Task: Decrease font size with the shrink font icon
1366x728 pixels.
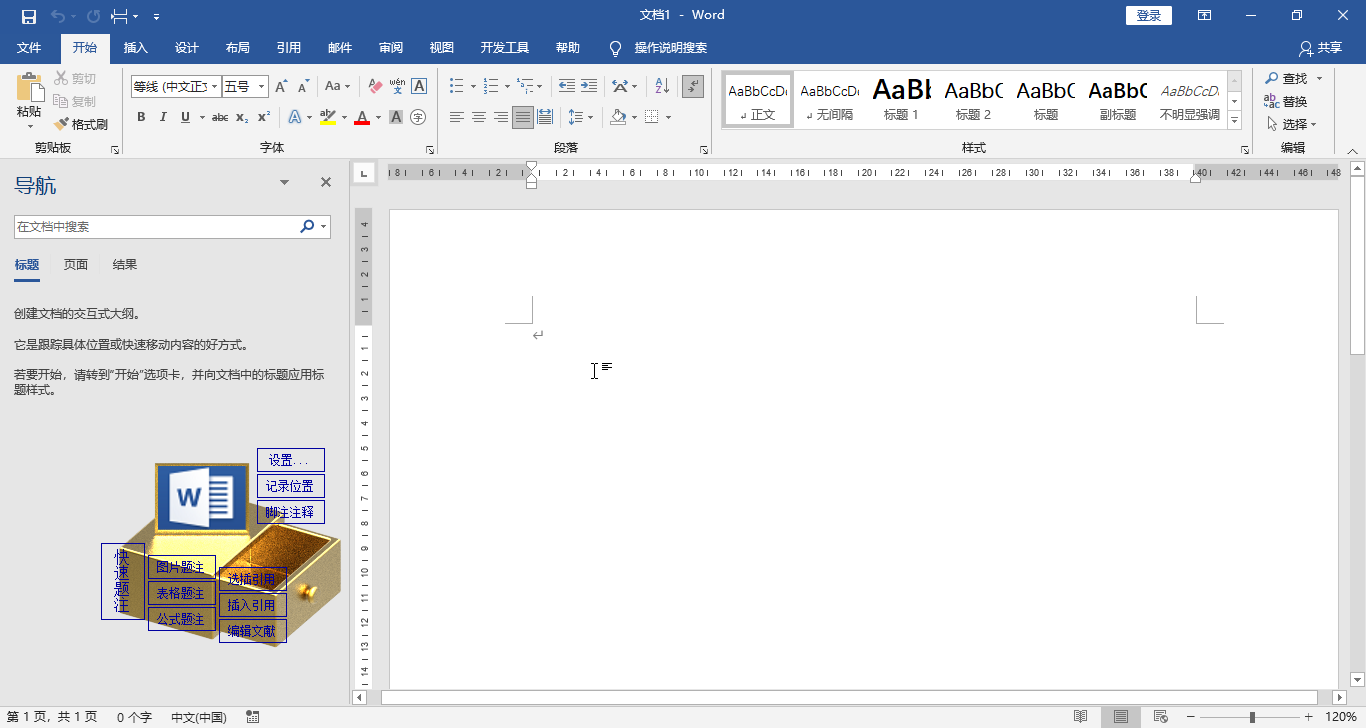Action: (304, 87)
